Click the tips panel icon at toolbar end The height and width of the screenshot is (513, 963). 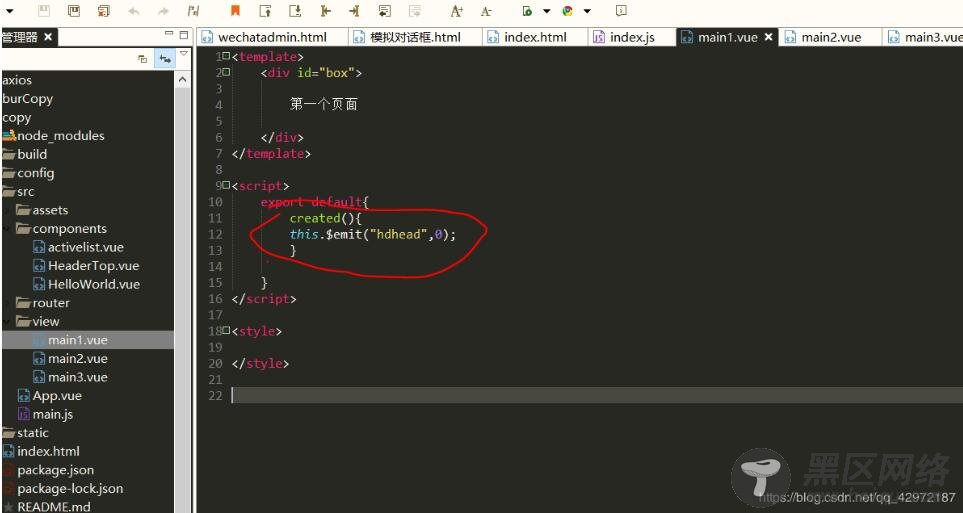621,10
